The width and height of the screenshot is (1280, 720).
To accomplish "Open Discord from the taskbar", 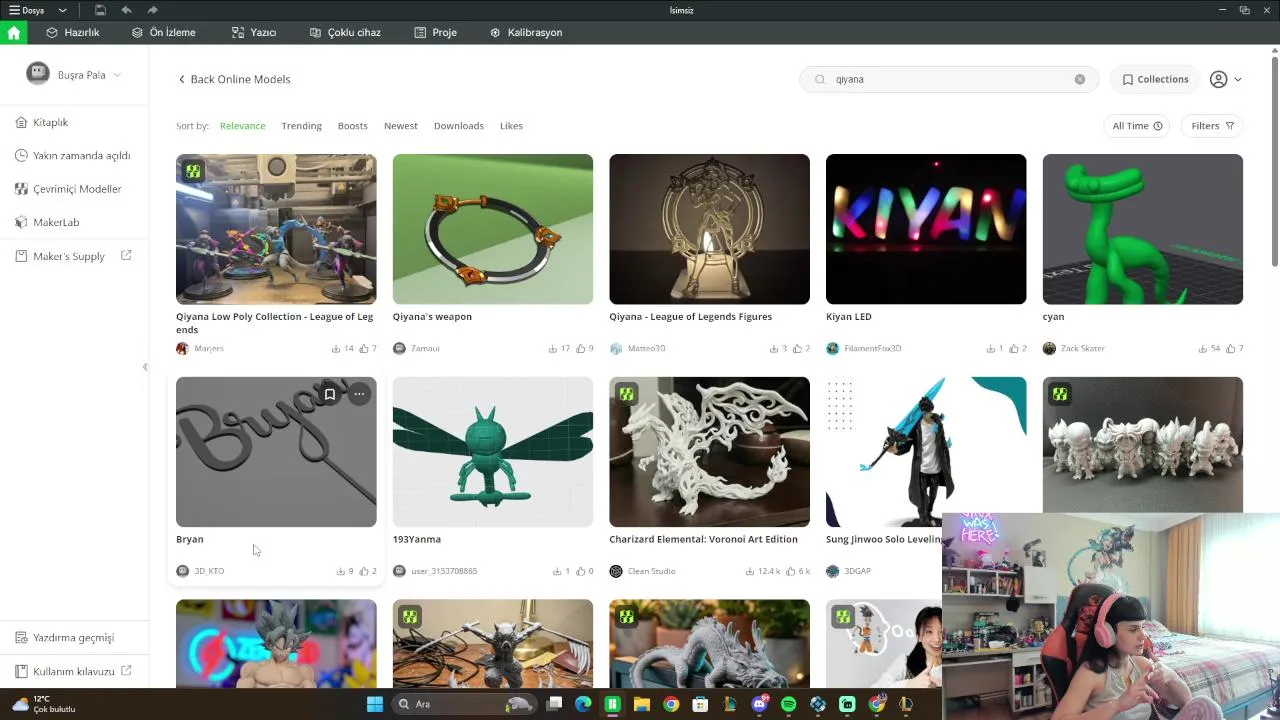I will tap(759, 704).
